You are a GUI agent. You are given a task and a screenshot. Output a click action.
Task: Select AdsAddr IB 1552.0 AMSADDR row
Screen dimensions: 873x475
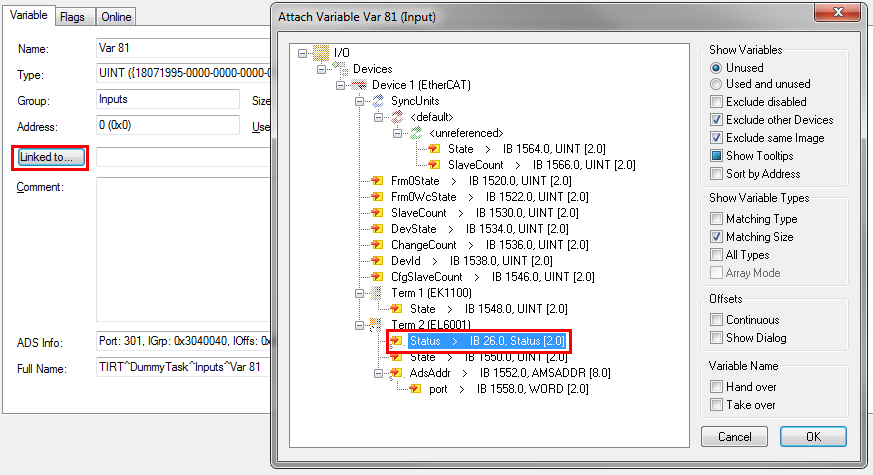click(509, 373)
